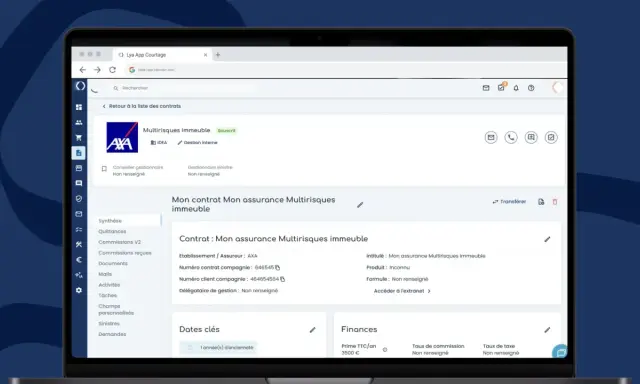Open the Documents section
The height and width of the screenshot is (384, 640).
pyautogui.click(x=113, y=264)
